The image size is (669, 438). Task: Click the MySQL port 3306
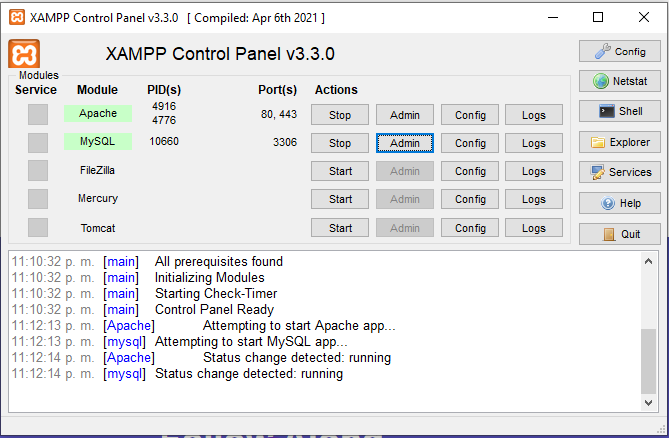click(x=285, y=142)
